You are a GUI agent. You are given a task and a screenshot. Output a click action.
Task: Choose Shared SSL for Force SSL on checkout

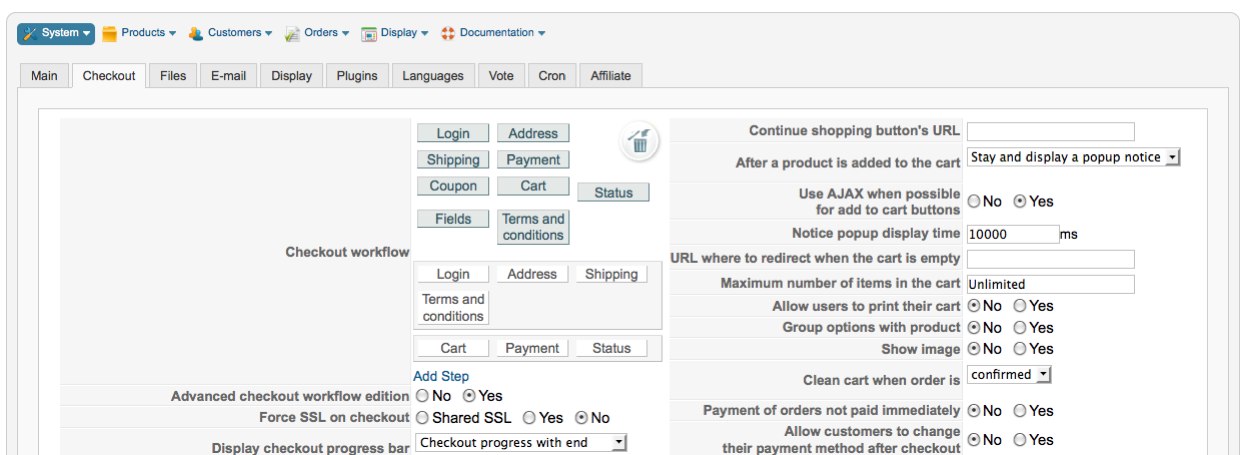click(x=423, y=418)
